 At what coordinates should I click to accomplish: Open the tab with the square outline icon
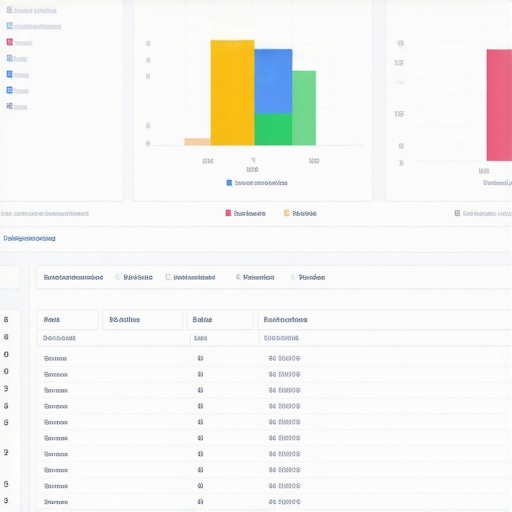190,277
